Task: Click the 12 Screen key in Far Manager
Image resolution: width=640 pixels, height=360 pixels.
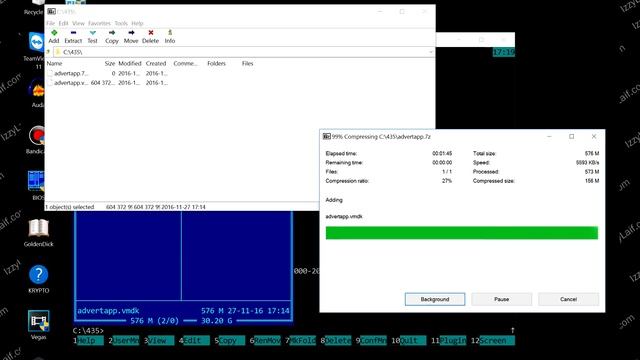Action: coord(493,340)
